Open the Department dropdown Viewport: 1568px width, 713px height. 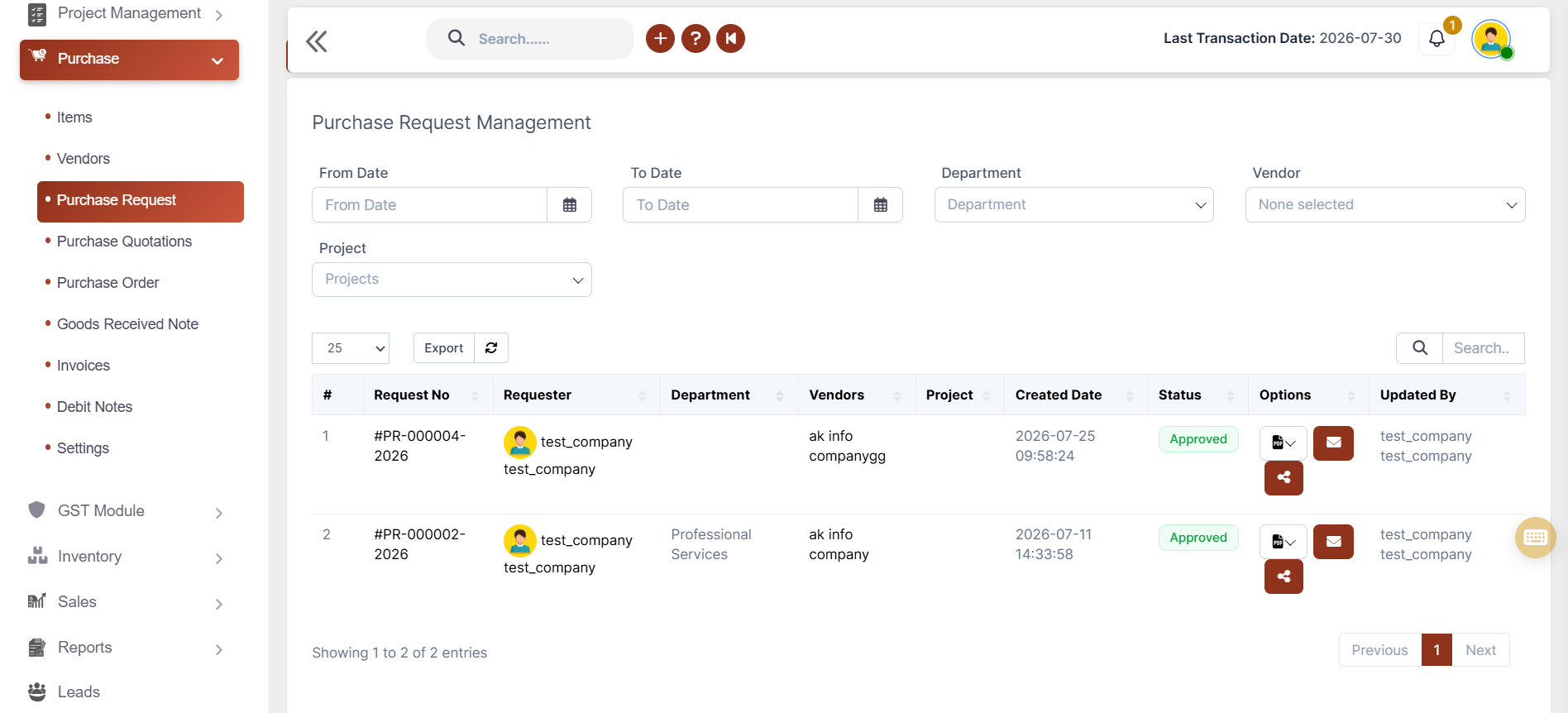[x=1074, y=205]
